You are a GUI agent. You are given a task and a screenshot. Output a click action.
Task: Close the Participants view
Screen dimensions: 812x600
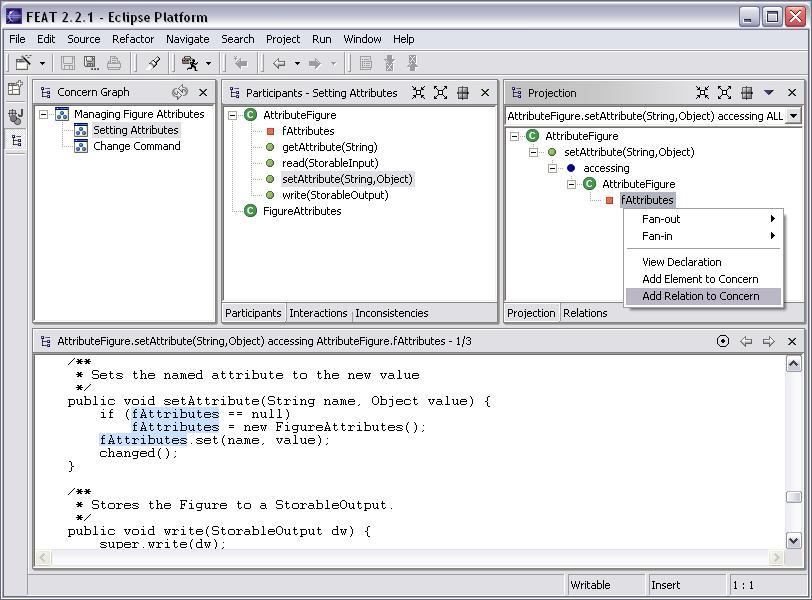[485, 93]
